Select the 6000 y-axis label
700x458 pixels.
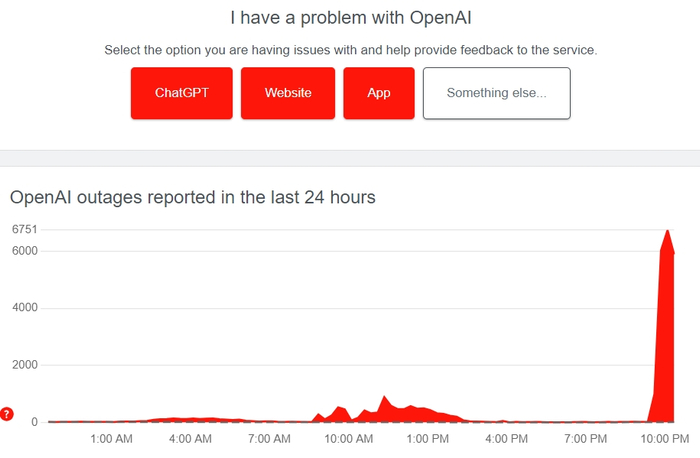pyautogui.click(x=24, y=251)
